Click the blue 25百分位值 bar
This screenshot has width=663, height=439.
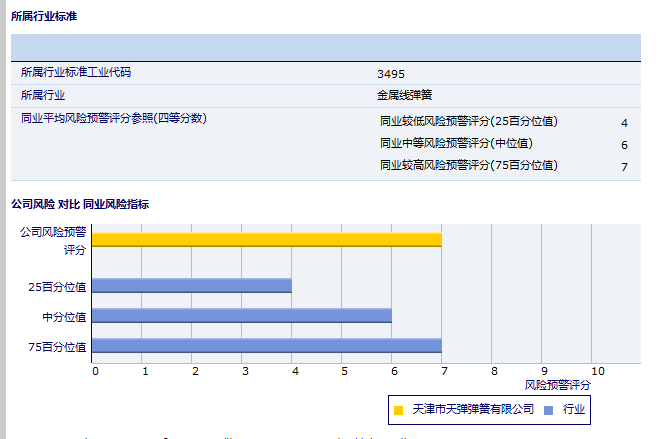[x=192, y=285]
